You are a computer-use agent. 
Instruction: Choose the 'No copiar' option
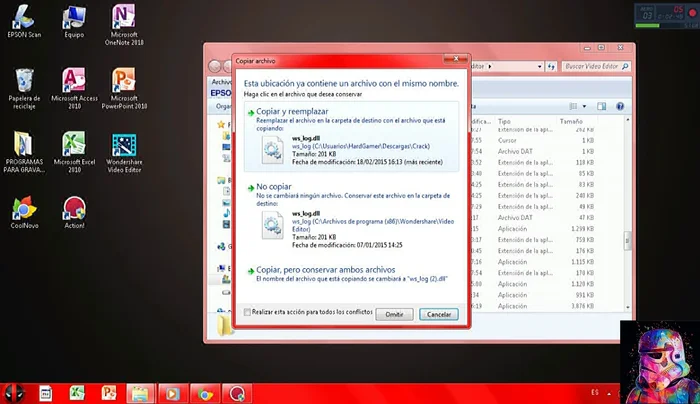[276, 188]
